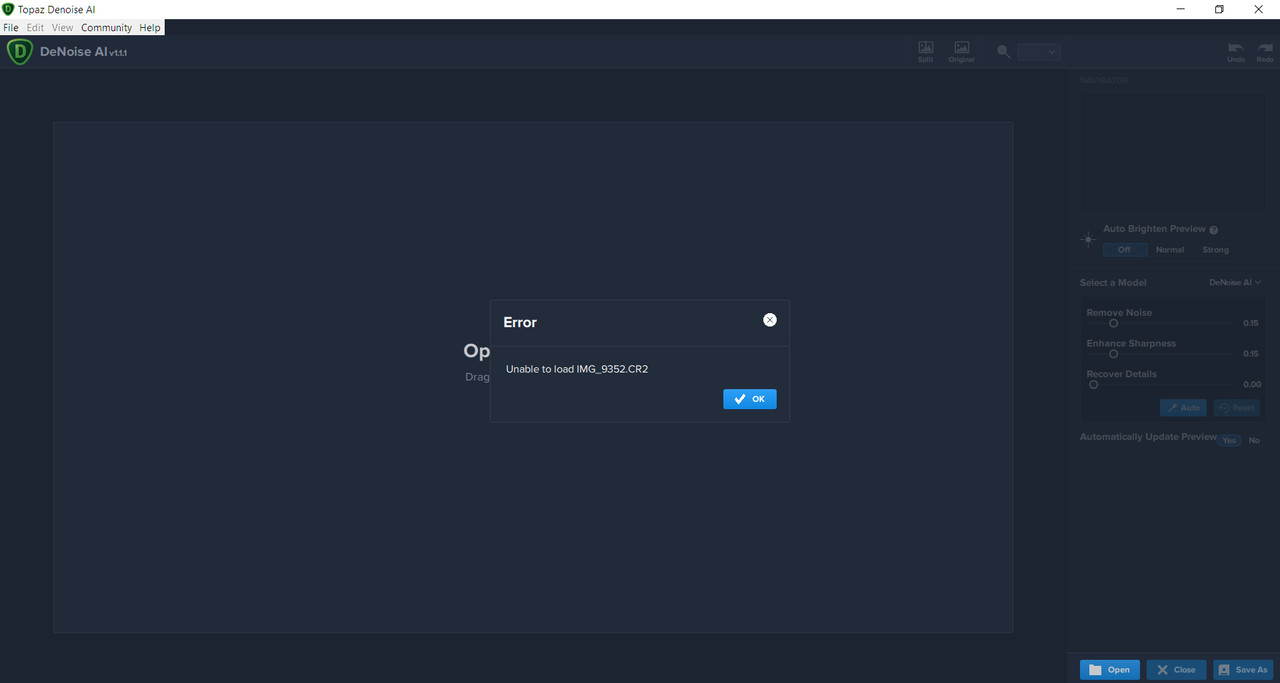Click 'Unable to load IMG_9352.CR2' message
Image resolution: width=1280 pixels, height=683 pixels.
click(x=577, y=369)
